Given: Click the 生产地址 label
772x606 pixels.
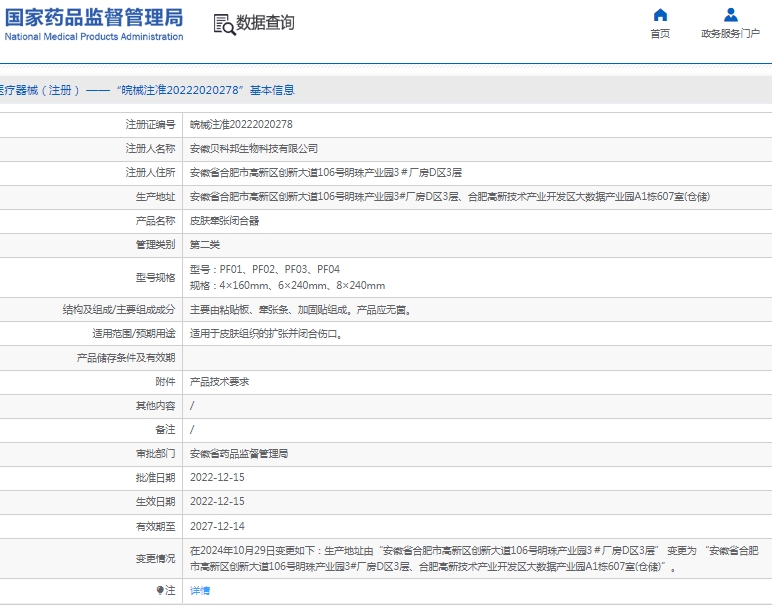Looking at the screenshot, I should pyautogui.click(x=156, y=197).
